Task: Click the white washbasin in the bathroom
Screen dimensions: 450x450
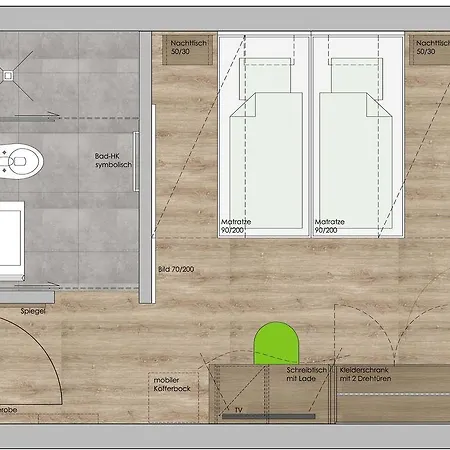Action: 12,240
